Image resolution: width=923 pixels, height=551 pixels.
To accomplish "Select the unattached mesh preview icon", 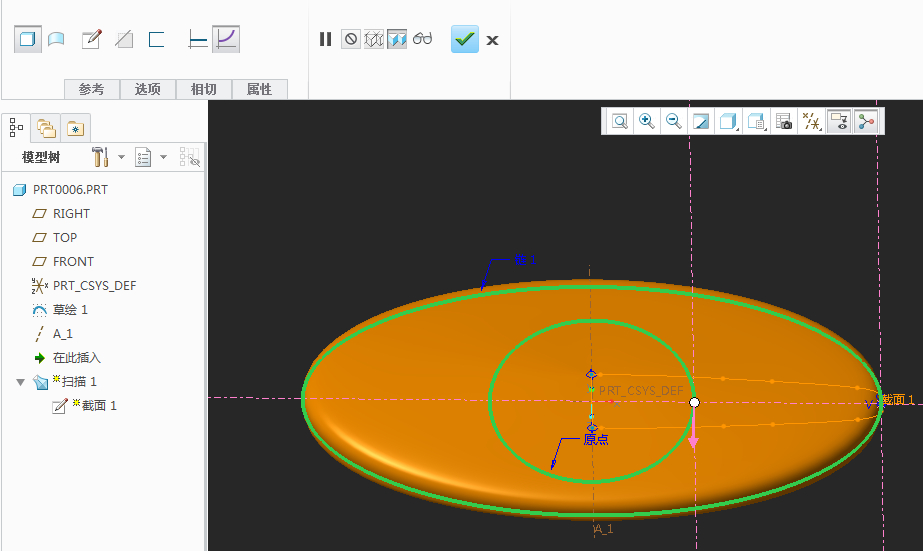I will coord(374,39).
